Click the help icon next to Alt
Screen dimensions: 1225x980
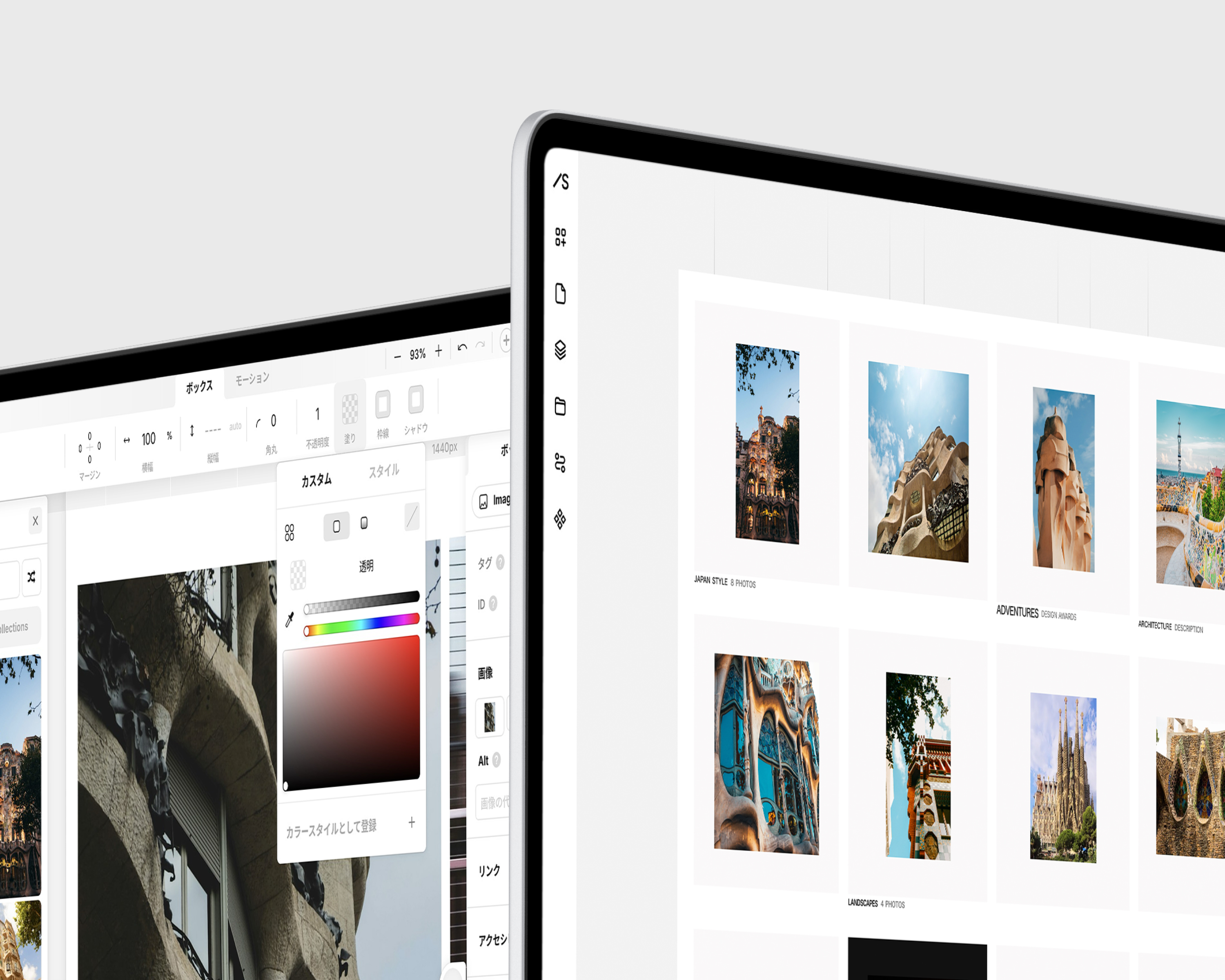pos(496,759)
